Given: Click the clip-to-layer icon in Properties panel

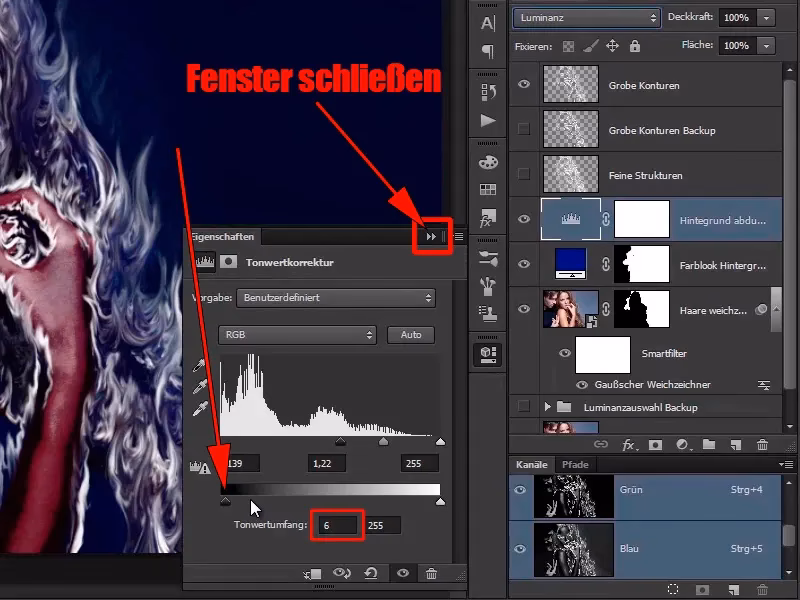Looking at the screenshot, I should pos(313,574).
